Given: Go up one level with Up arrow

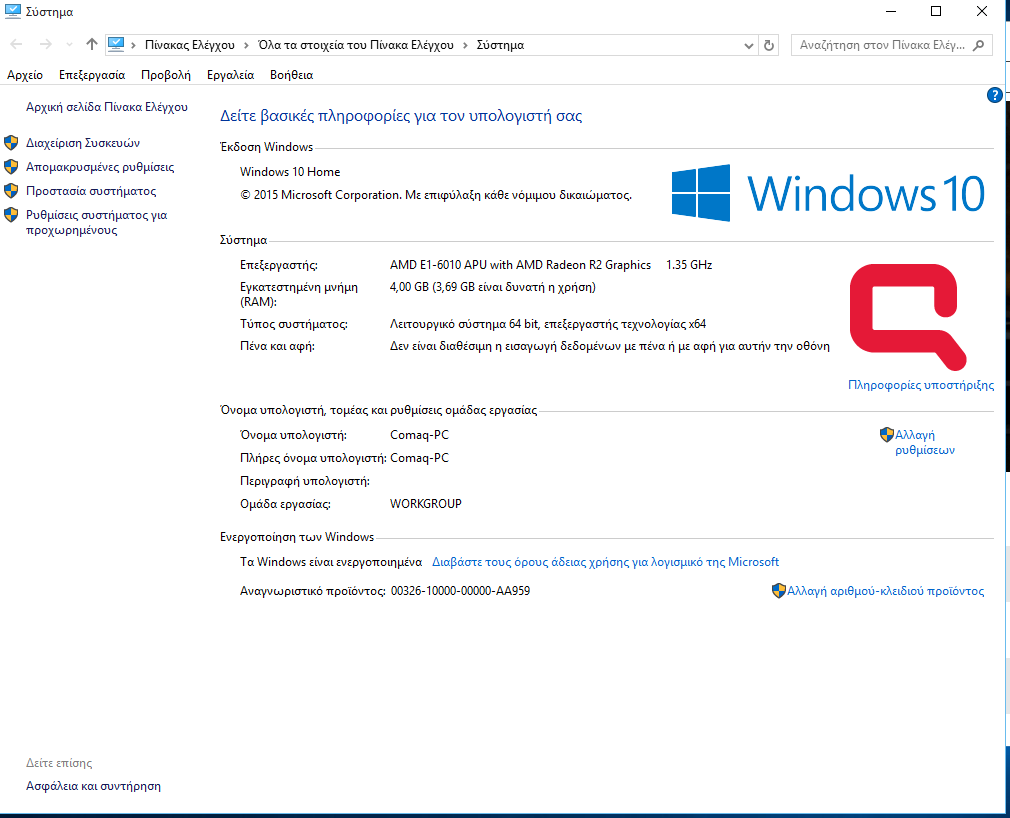Looking at the screenshot, I should click(91, 44).
